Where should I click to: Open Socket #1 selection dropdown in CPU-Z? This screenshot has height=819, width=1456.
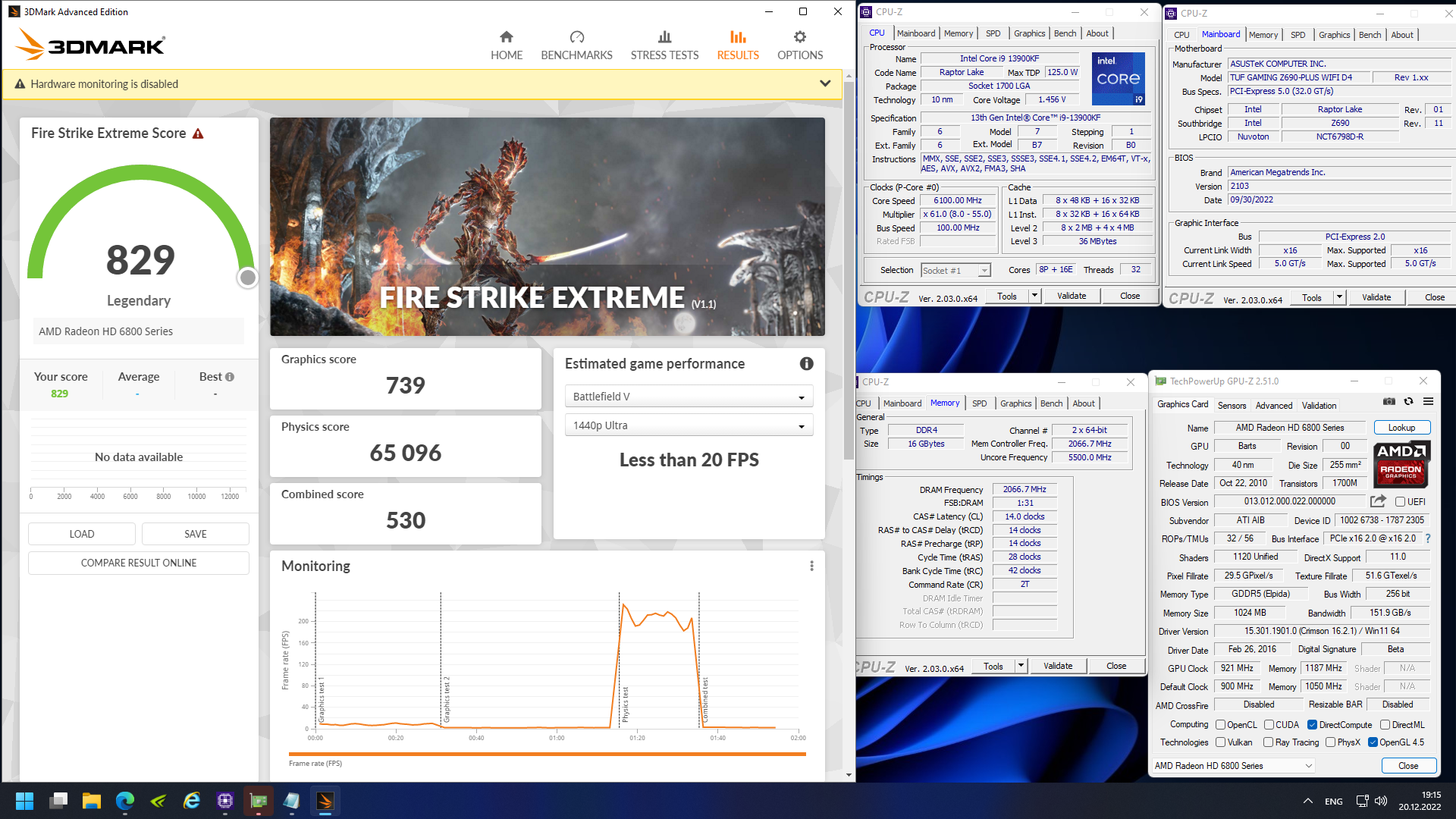click(955, 271)
